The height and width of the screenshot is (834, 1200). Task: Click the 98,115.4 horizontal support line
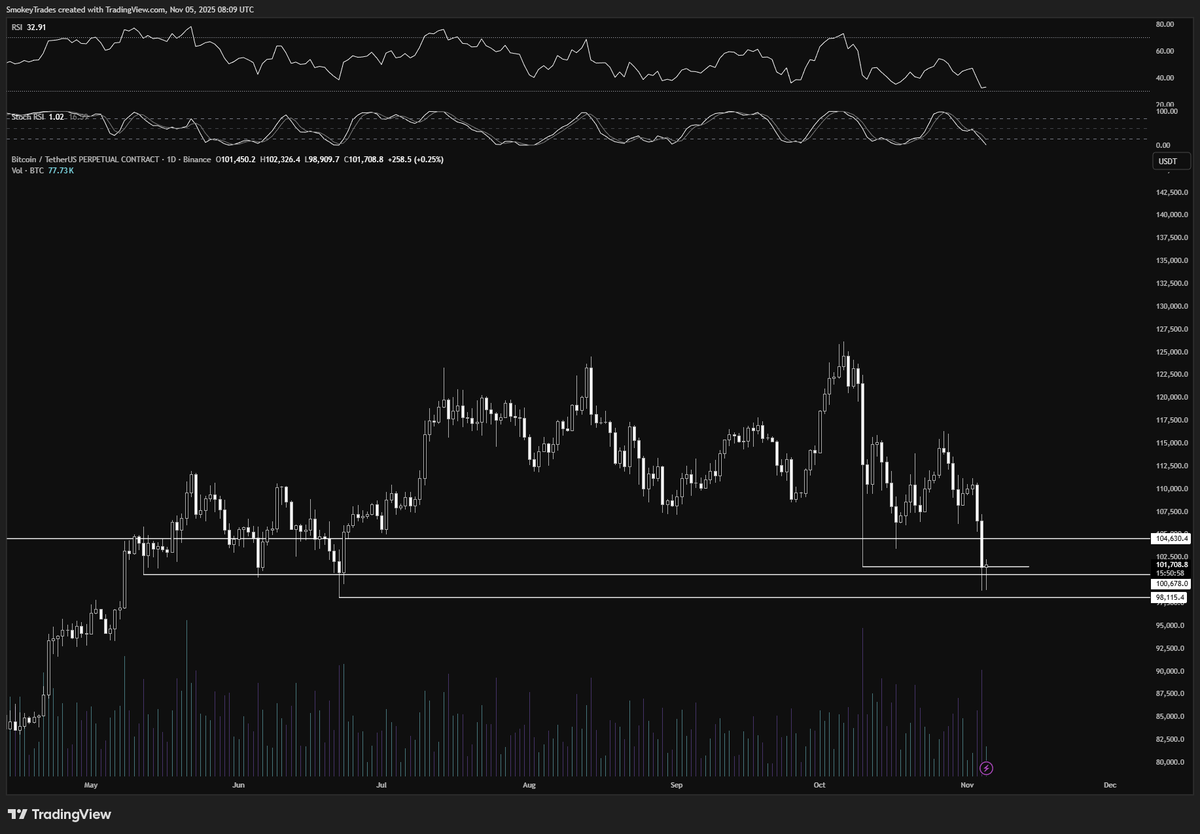tap(743, 598)
